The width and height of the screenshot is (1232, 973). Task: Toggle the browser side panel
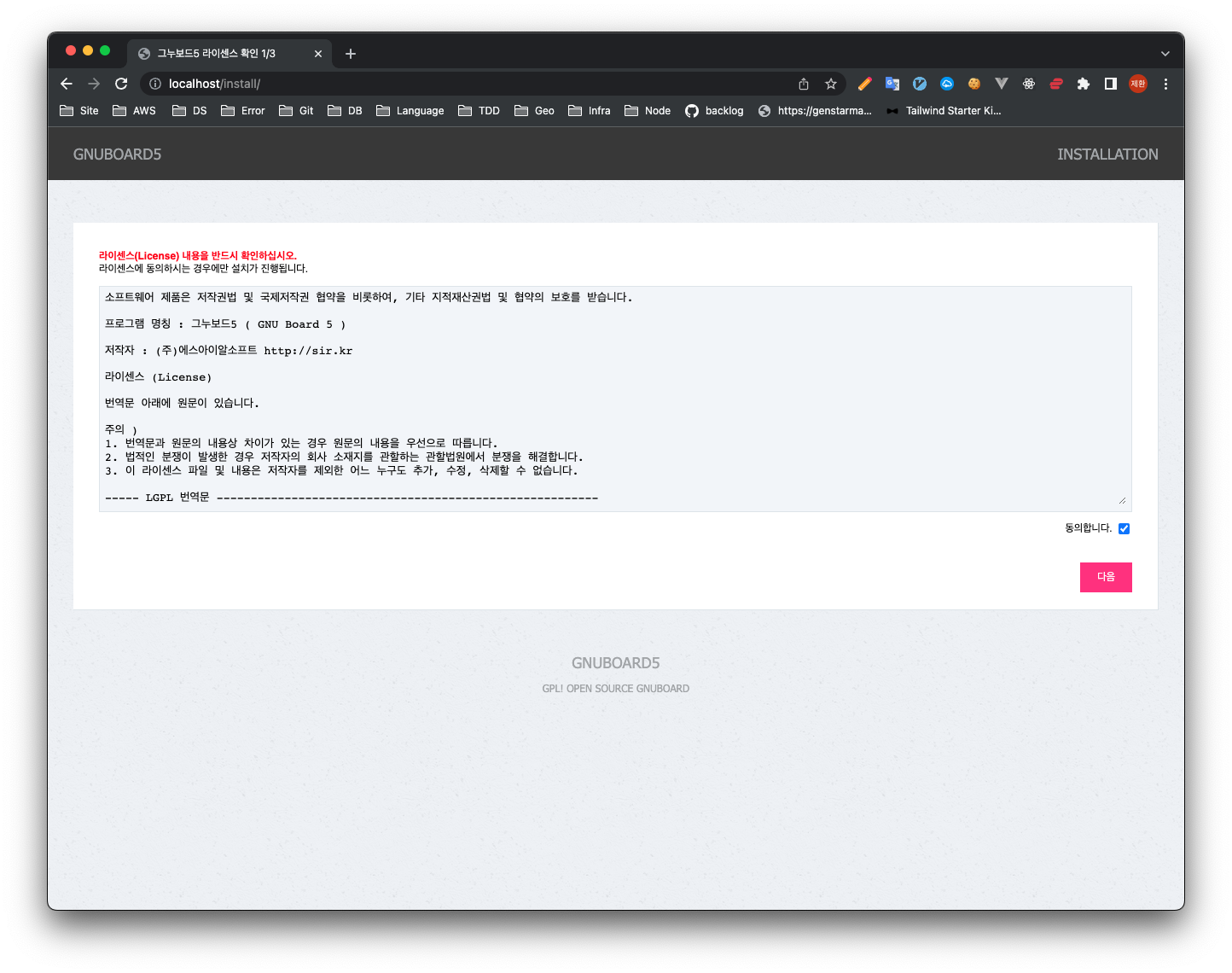tap(1111, 84)
